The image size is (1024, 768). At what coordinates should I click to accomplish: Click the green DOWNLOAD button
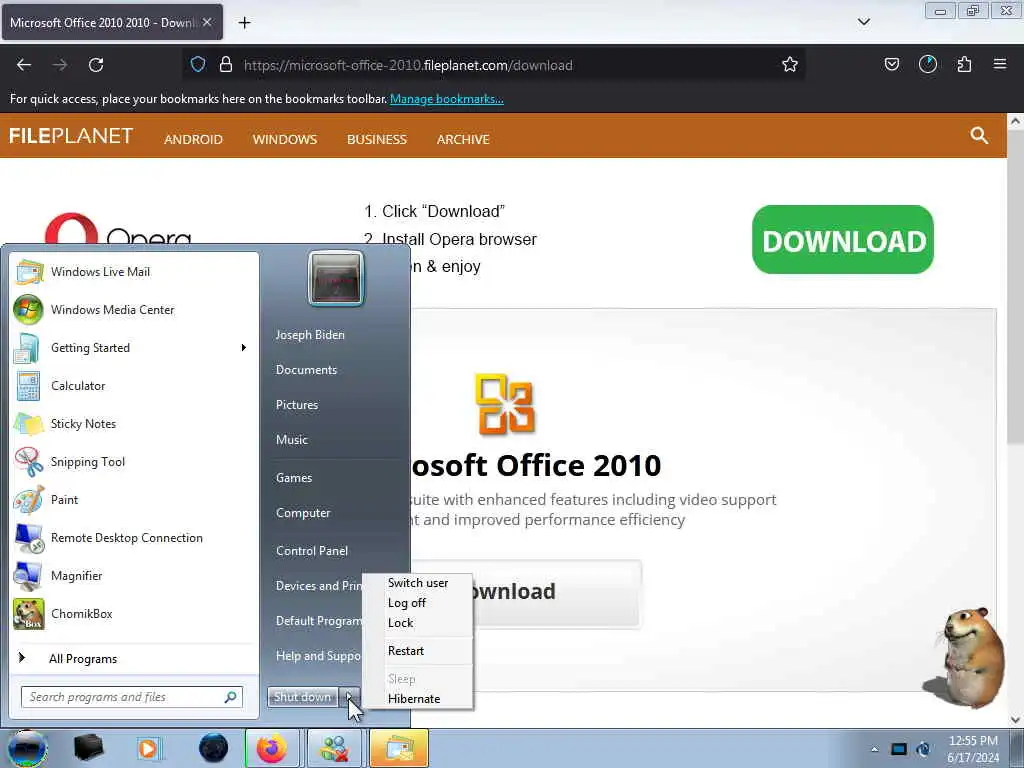tap(842, 240)
